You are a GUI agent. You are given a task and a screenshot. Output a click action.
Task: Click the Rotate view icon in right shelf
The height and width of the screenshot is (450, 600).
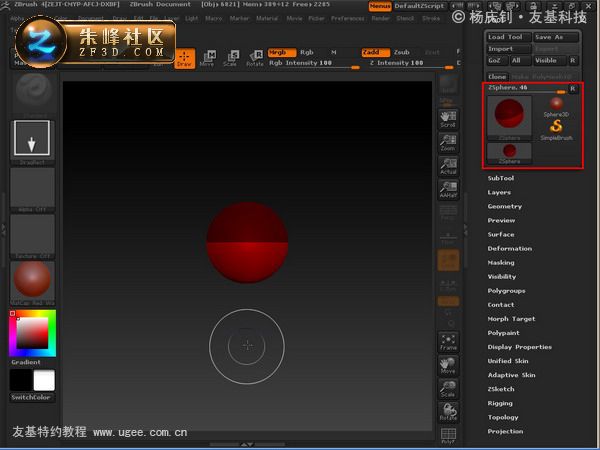tap(448, 412)
